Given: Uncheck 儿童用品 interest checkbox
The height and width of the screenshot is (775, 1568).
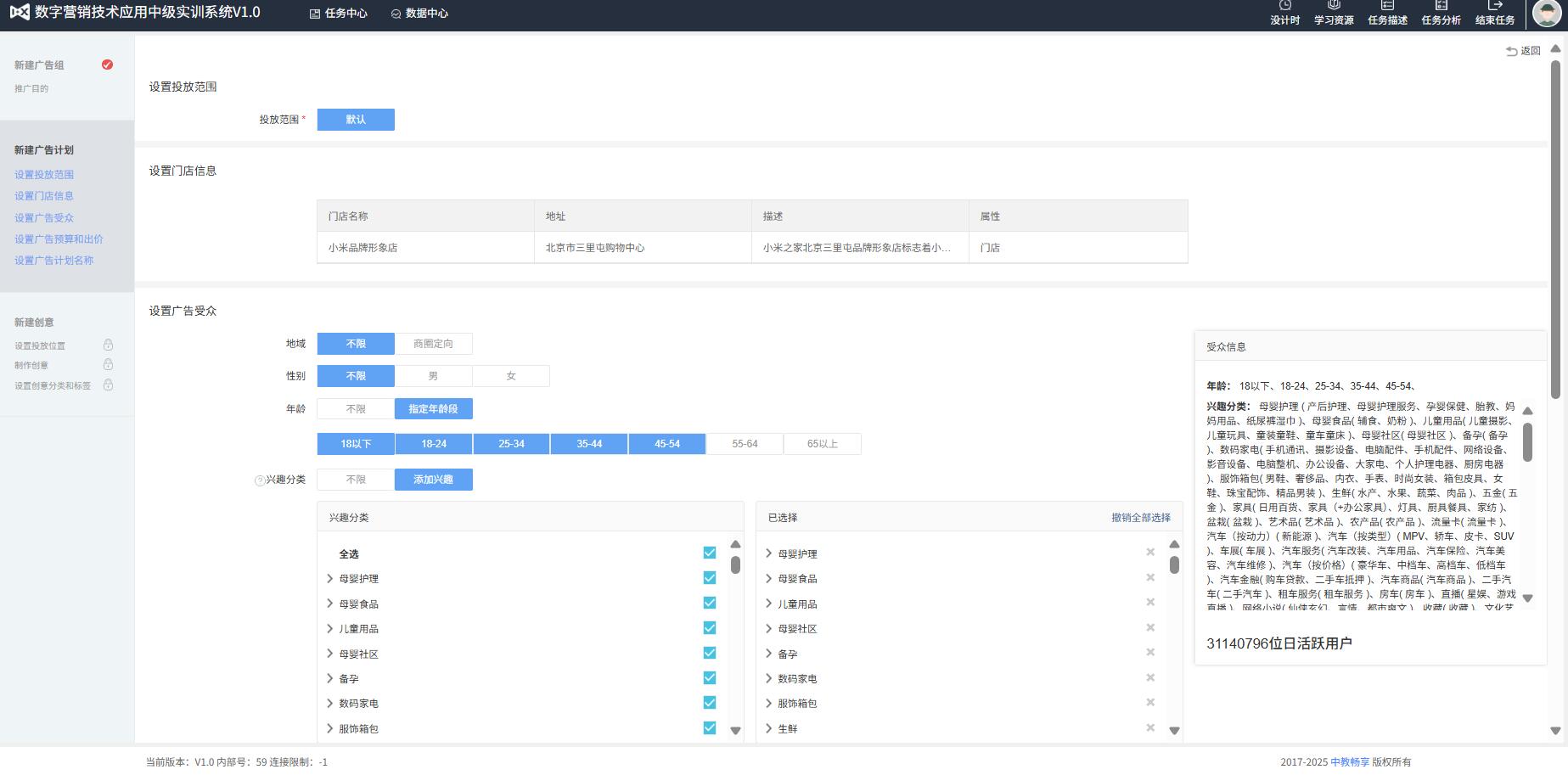Looking at the screenshot, I should click(710, 628).
